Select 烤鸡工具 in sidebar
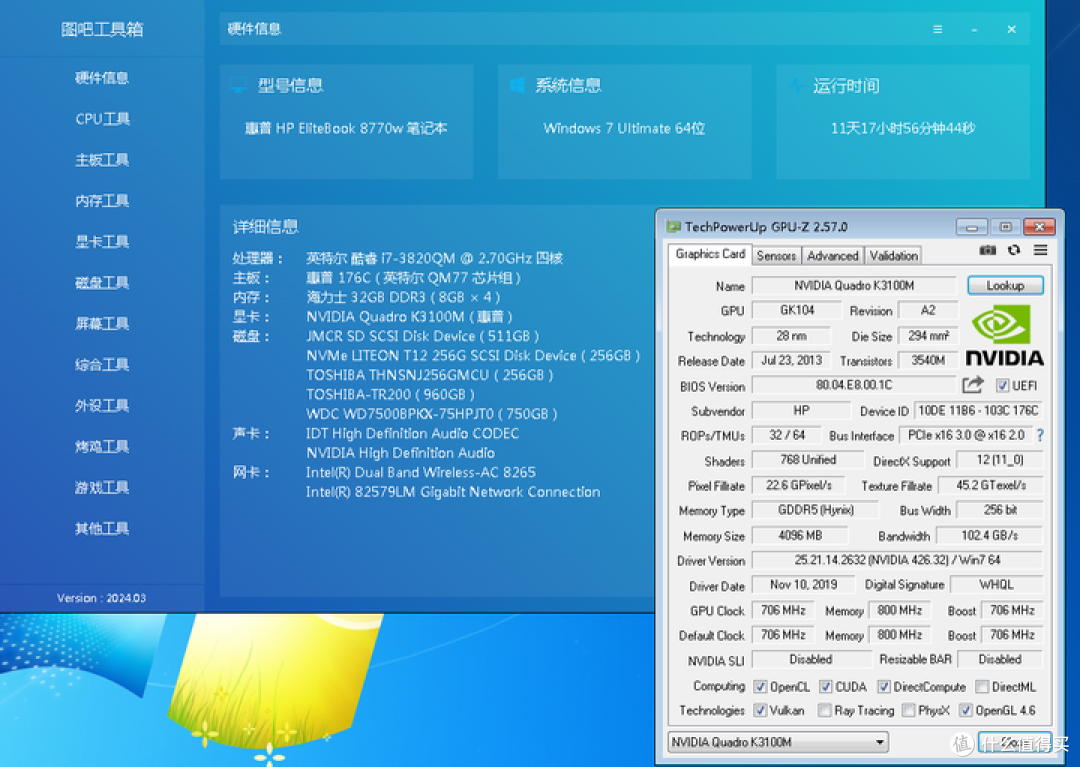The height and width of the screenshot is (767, 1080). tap(102, 447)
